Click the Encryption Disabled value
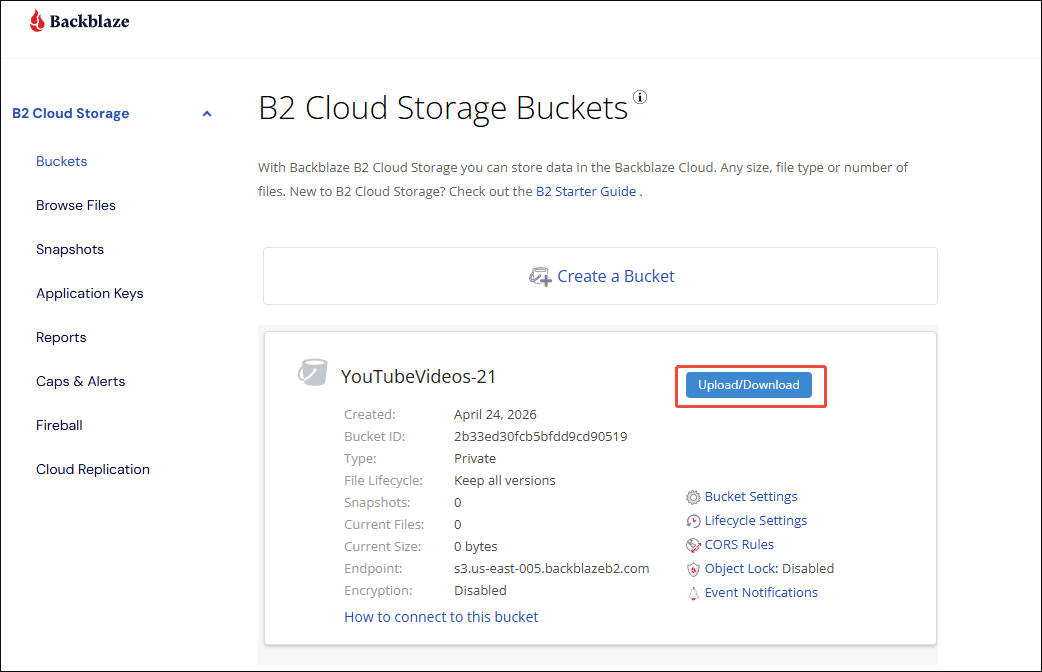 [x=480, y=590]
